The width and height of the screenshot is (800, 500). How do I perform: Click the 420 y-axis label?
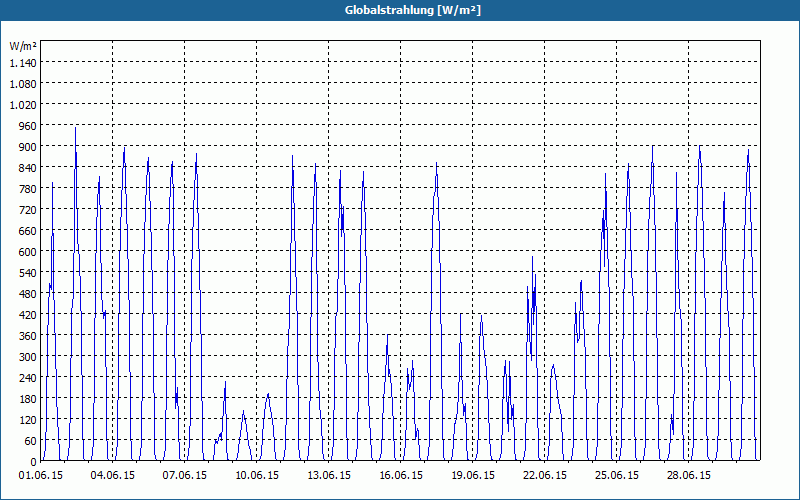point(28,315)
